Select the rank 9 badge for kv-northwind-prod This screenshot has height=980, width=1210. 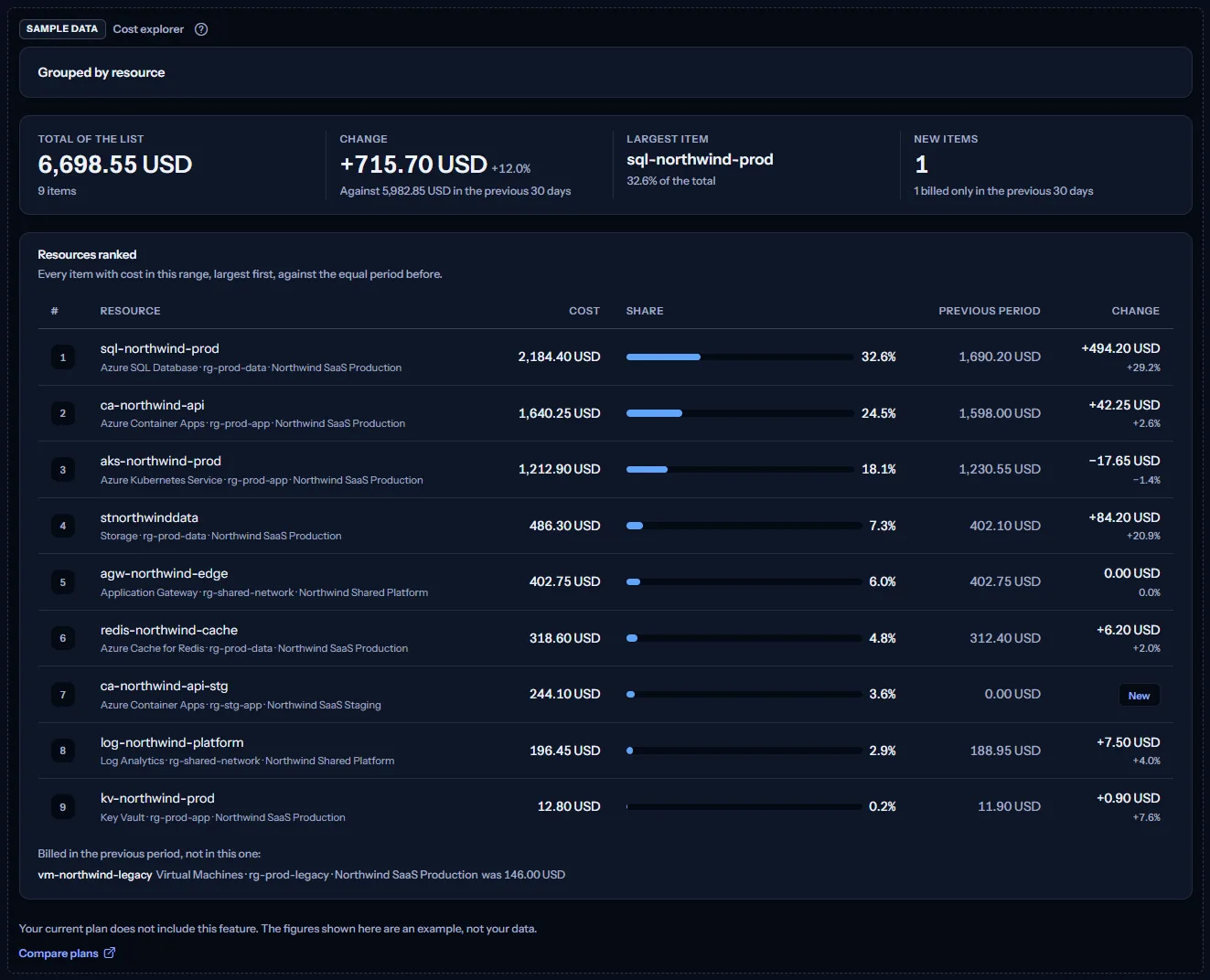click(63, 807)
